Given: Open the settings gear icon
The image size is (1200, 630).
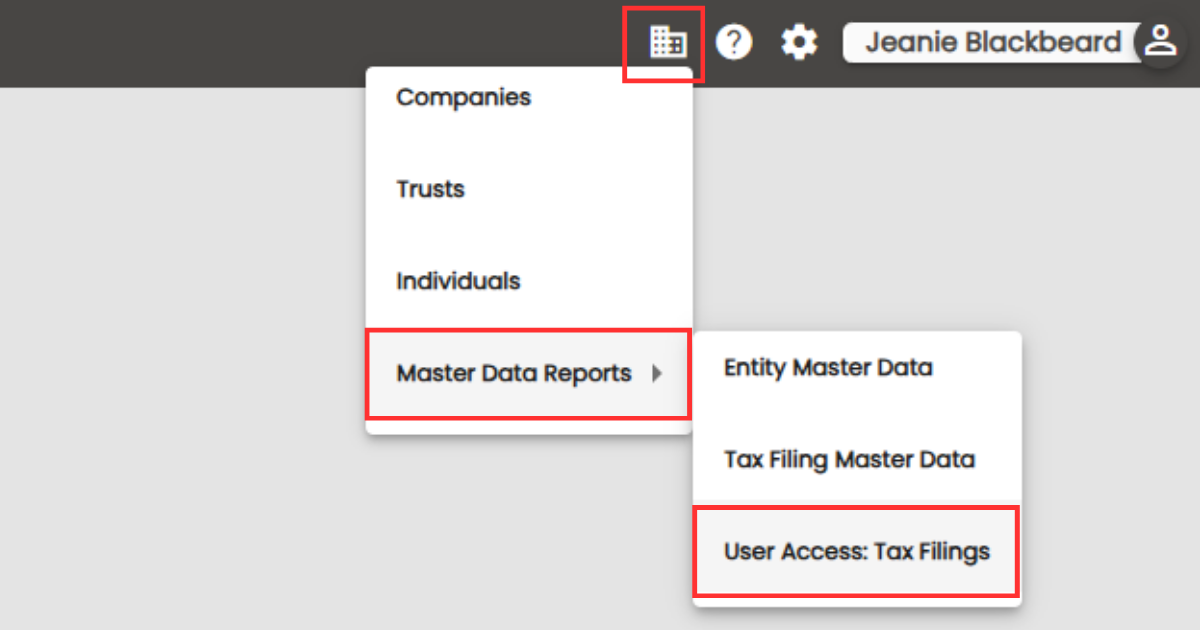Looking at the screenshot, I should point(799,42).
